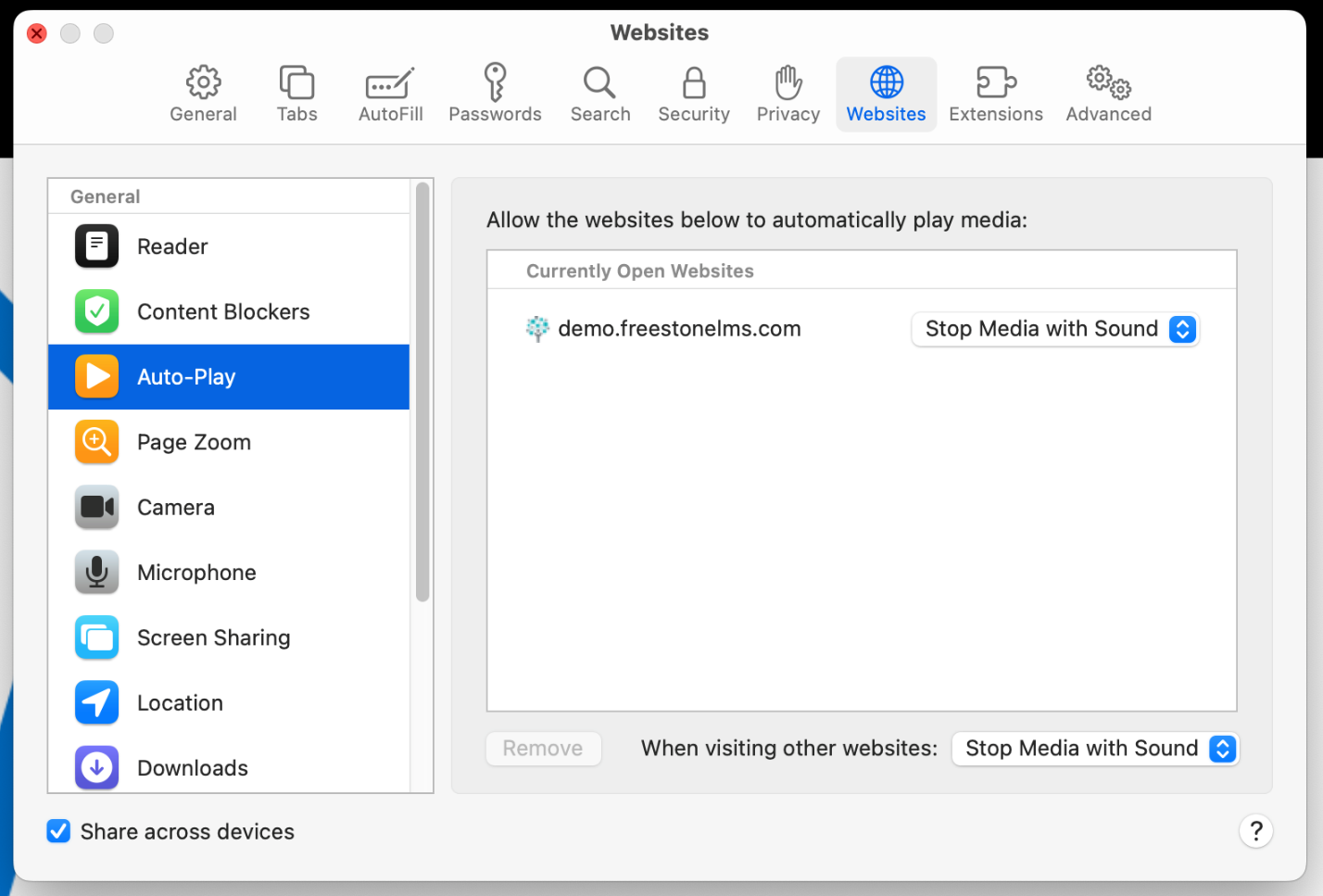1323x896 pixels.
Task: Open Screen Sharing settings icon
Action: [96, 637]
